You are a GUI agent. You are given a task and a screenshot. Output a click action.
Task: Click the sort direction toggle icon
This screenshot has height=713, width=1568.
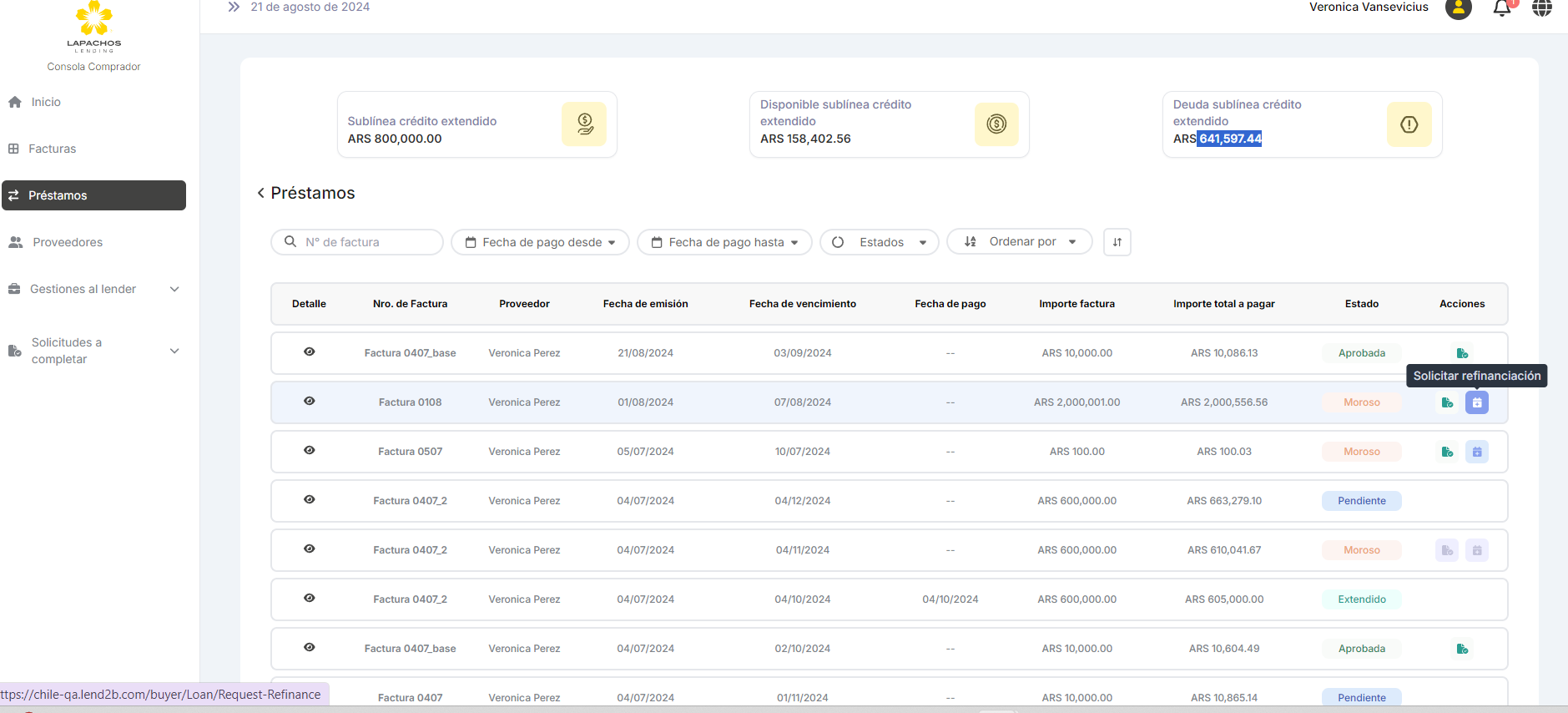point(1117,242)
